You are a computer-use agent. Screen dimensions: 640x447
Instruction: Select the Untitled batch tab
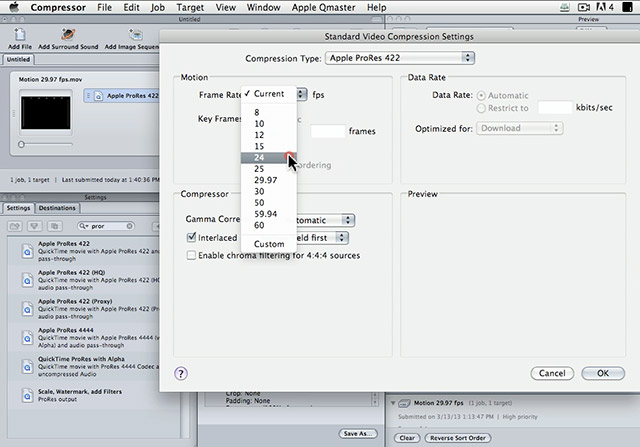point(18,59)
